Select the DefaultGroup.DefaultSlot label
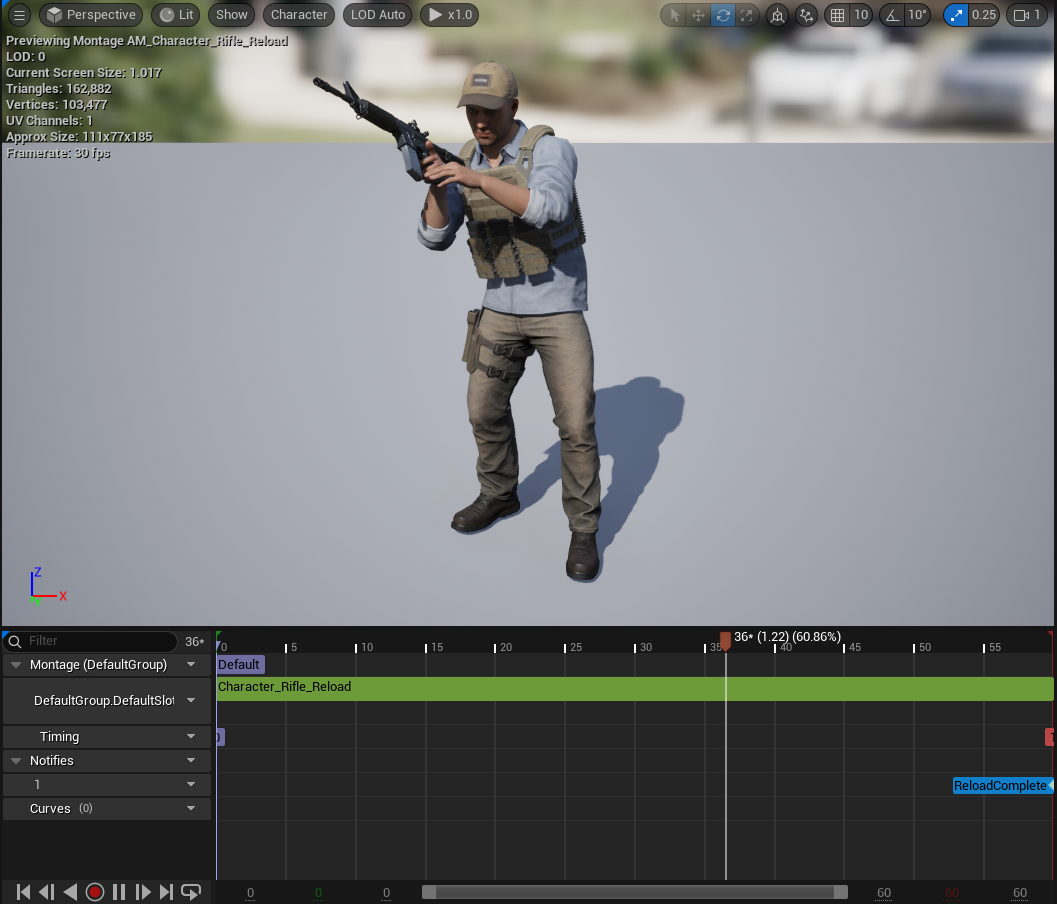This screenshot has width=1057, height=904. pyautogui.click(x=104, y=700)
